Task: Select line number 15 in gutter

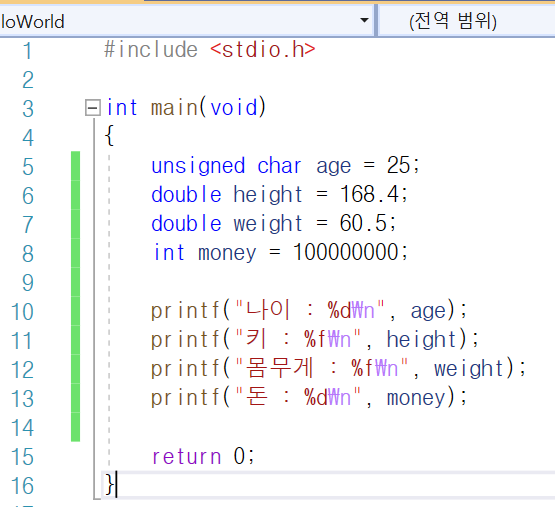Action: pos(22,457)
